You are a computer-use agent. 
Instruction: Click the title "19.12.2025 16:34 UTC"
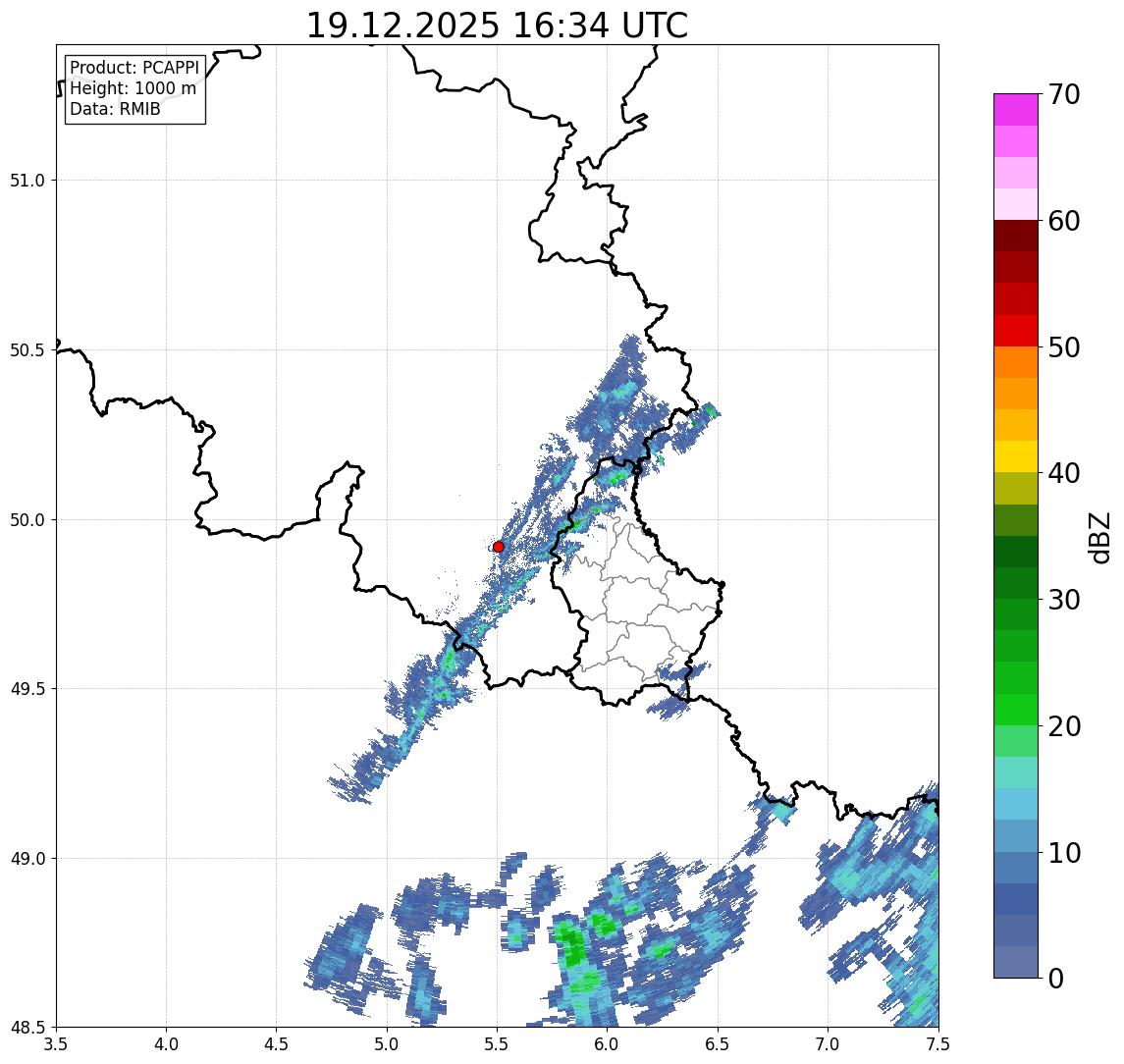click(x=497, y=26)
